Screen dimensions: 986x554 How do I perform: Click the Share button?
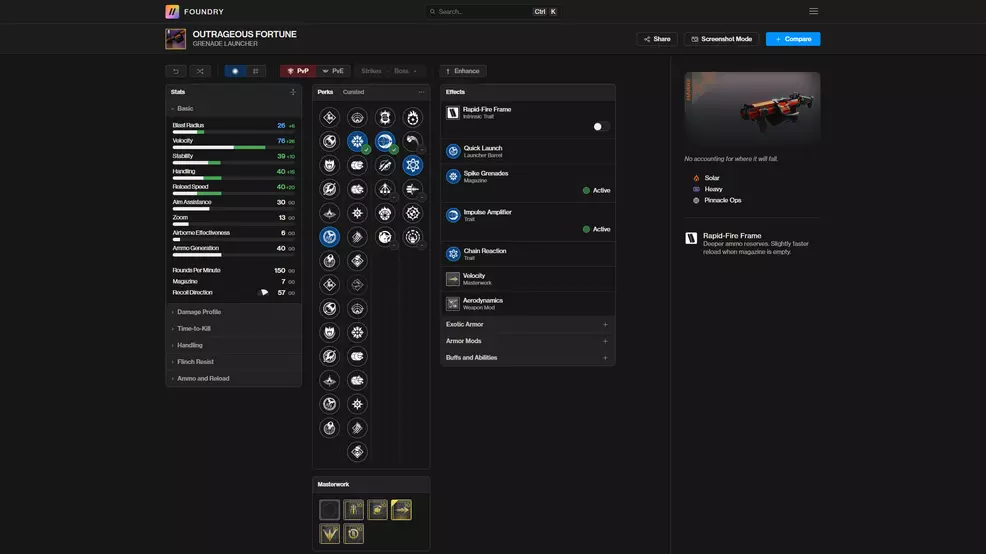pyautogui.click(x=656, y=39)
